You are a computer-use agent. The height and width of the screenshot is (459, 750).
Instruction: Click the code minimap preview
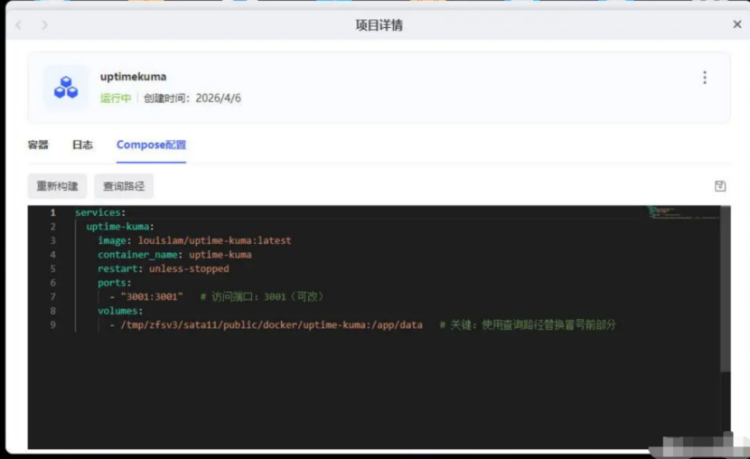click(683, 212)
